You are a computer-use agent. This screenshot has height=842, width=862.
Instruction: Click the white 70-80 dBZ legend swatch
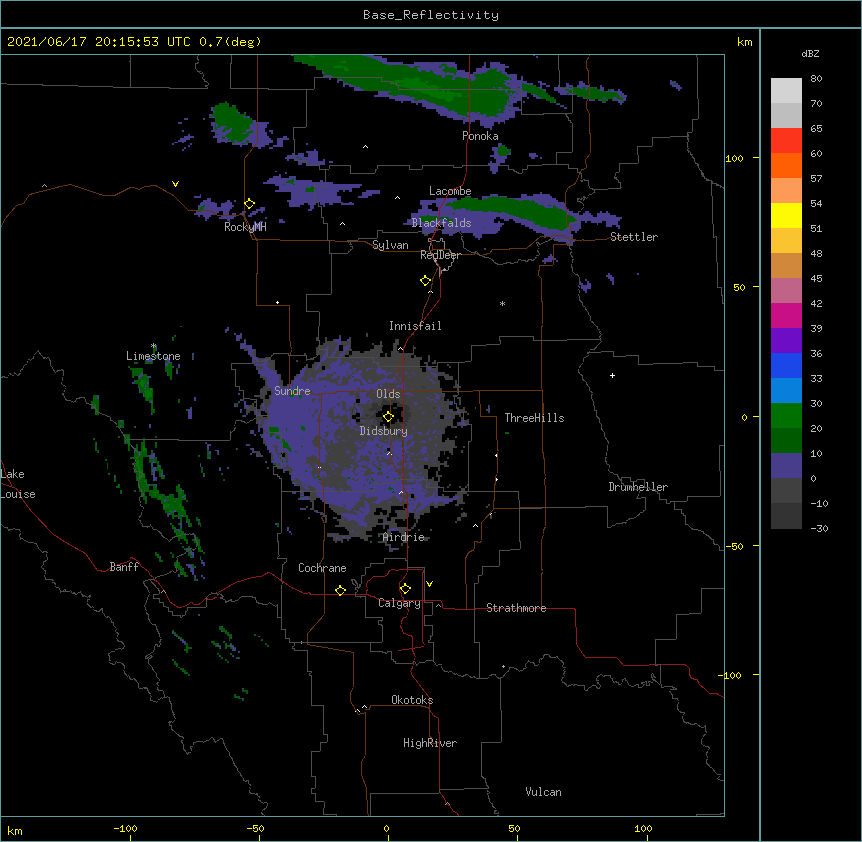786,91
